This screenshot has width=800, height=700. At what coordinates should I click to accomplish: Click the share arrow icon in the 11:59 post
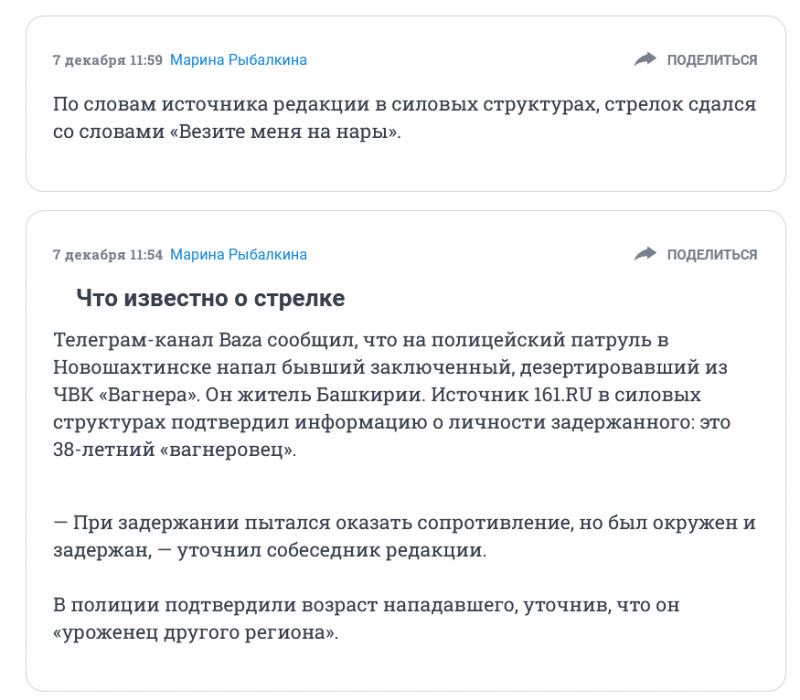pos(645,60)
